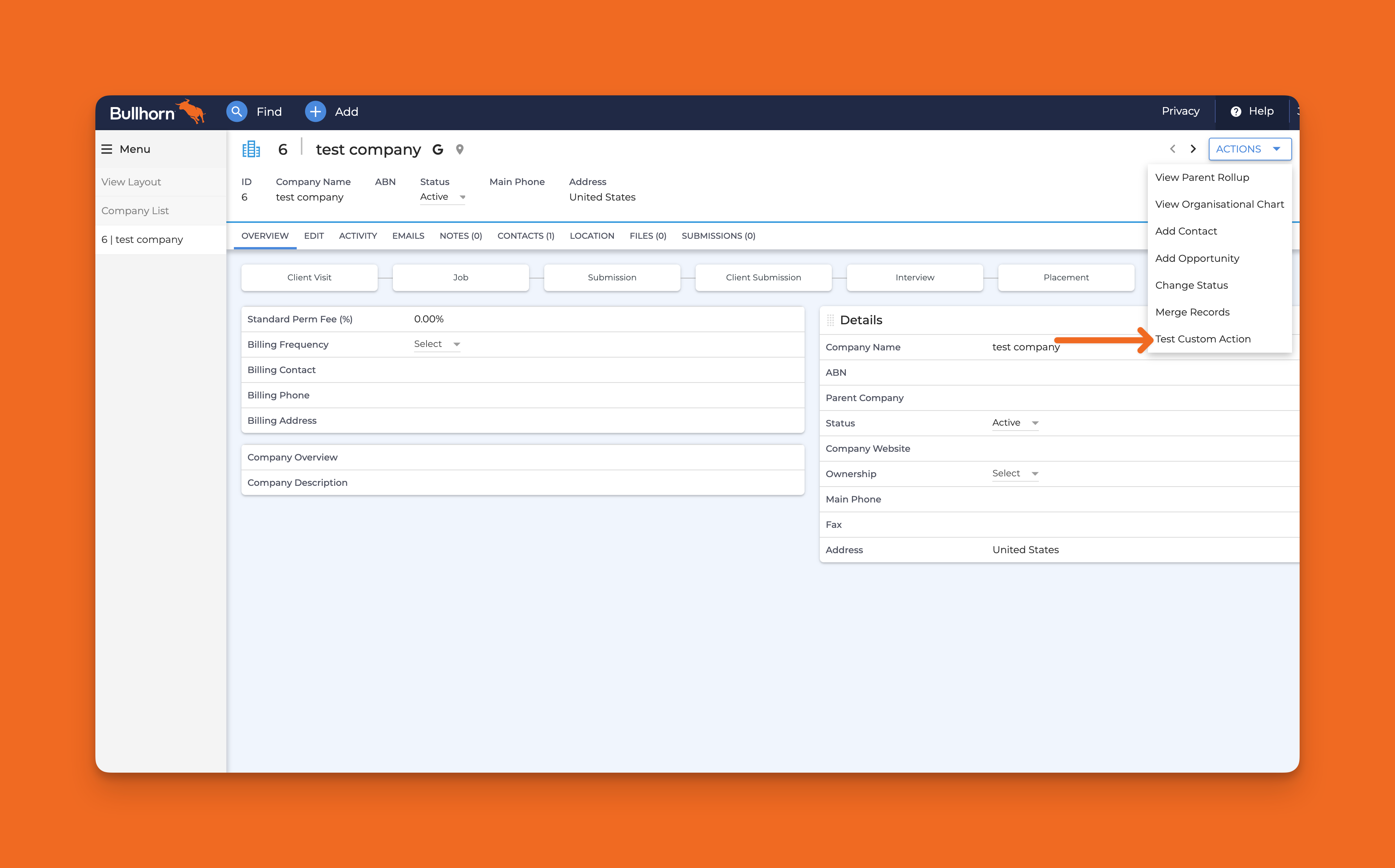
Task: Click the Bullhorn bull logo
Action: coord(192,111)
